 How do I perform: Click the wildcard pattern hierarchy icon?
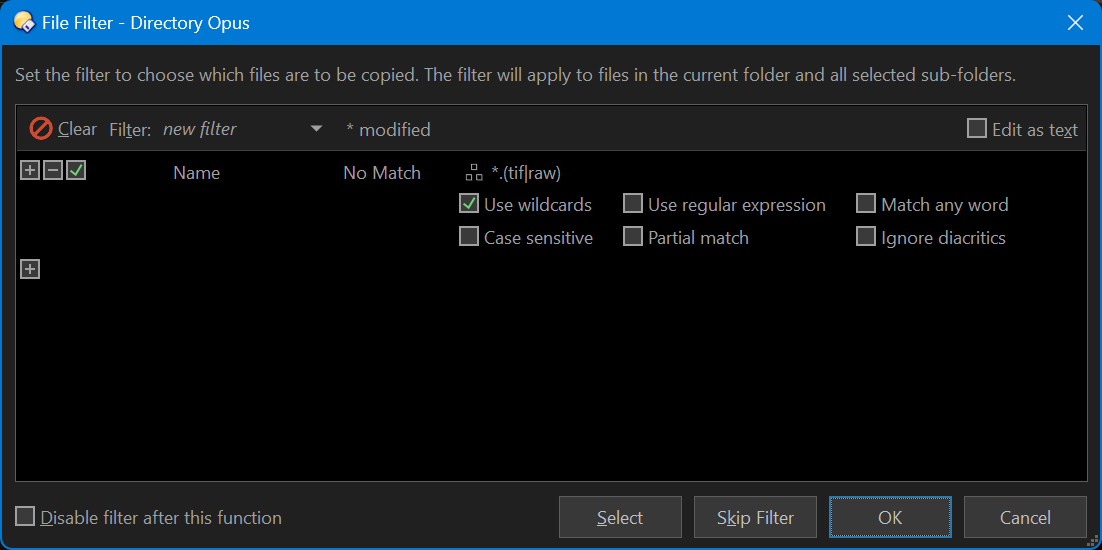click(474, 173)
